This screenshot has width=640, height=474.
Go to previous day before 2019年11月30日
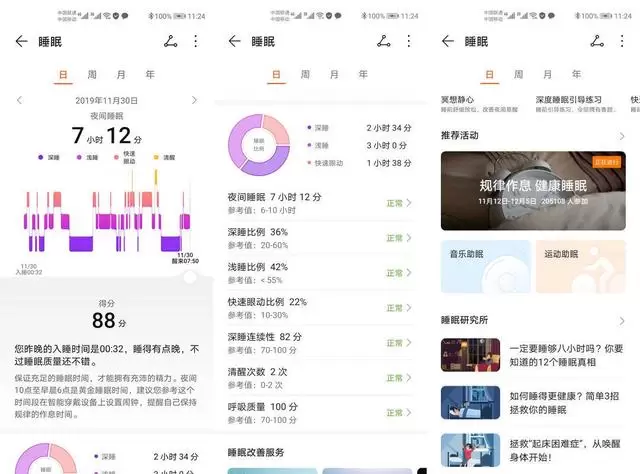pos(19,101)
